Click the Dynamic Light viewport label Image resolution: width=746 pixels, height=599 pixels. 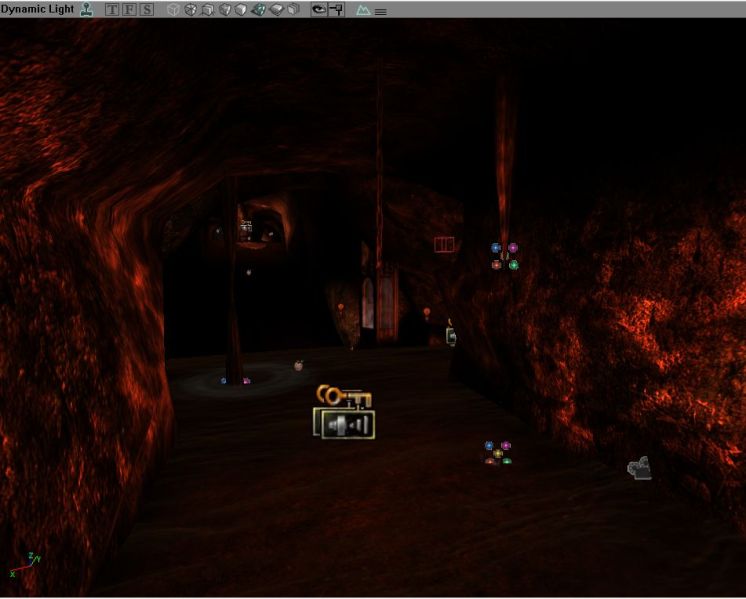click(37, 9)
